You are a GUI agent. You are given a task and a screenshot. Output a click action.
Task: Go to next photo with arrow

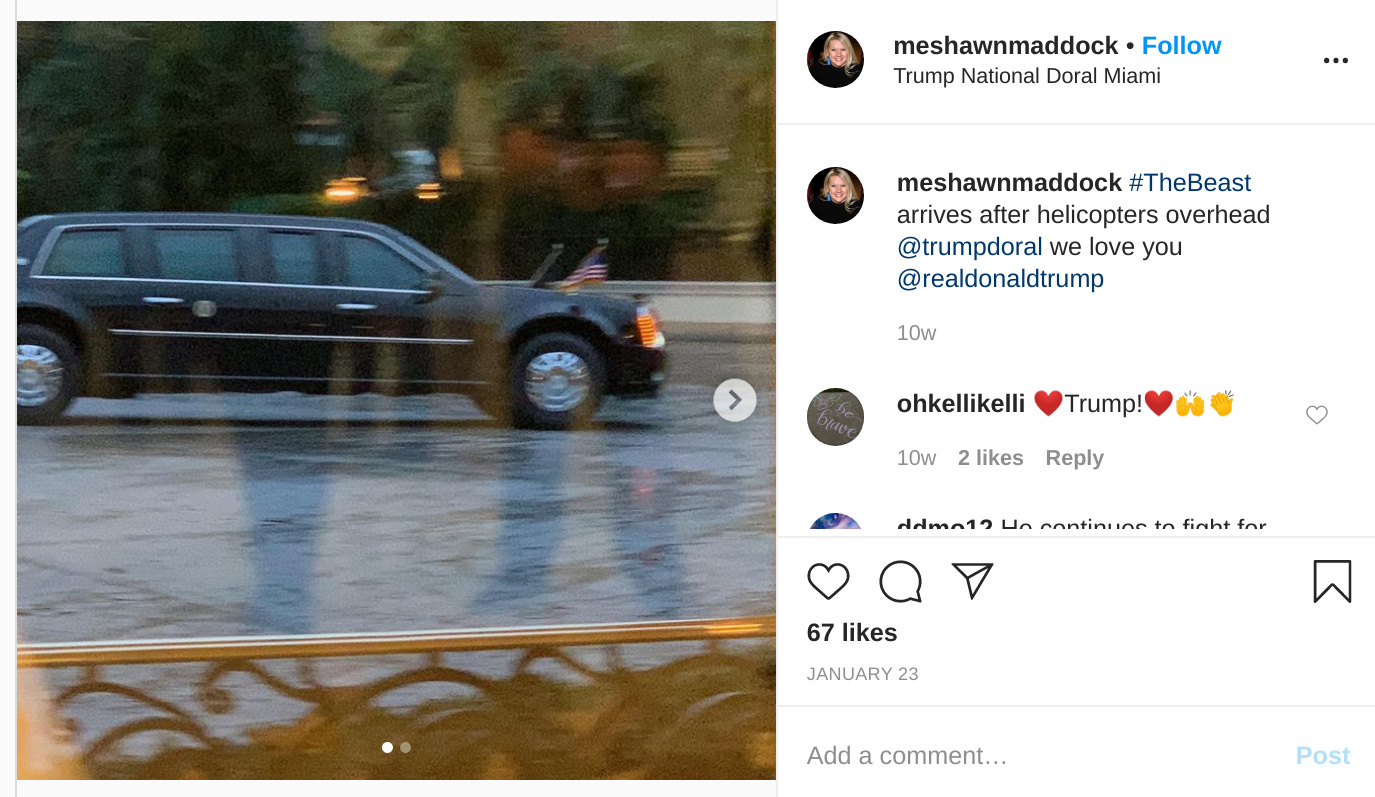(735, 400)
